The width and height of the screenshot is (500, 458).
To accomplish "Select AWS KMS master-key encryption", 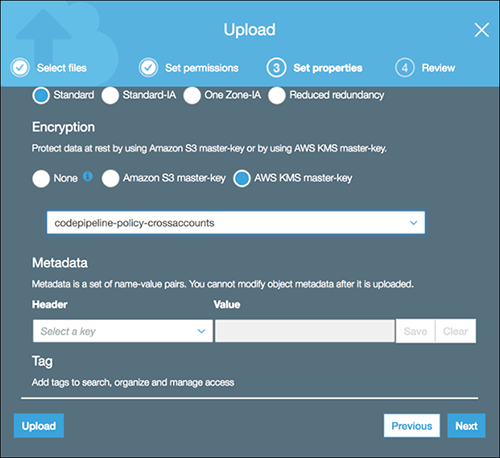I will [x=242, y=179].
